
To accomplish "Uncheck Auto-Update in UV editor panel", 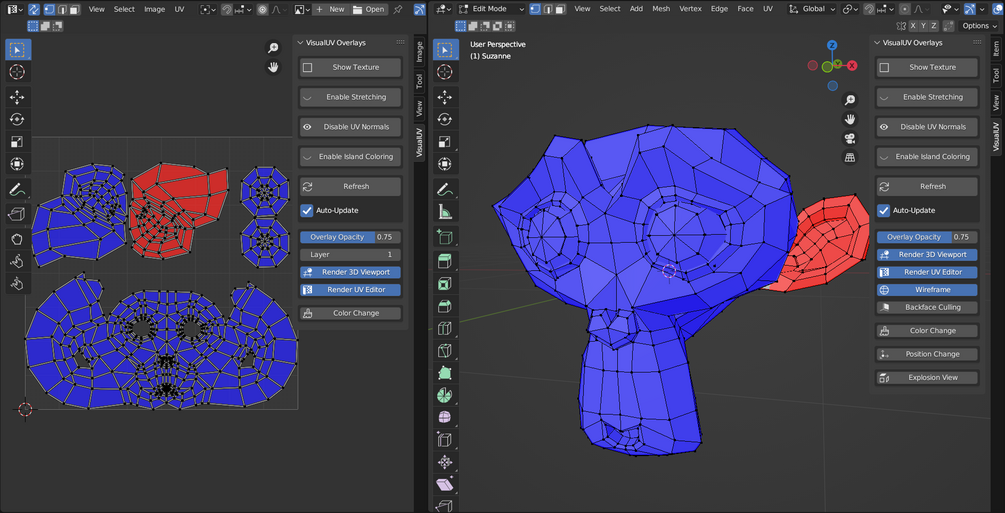I will pos(307,210).
